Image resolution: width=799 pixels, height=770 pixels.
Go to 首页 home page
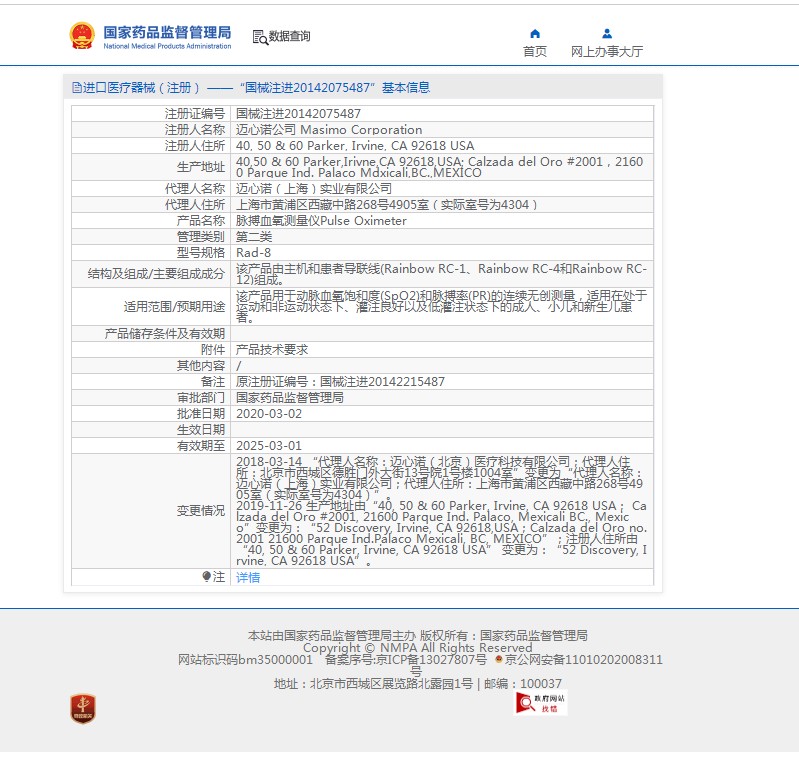click(x=535, y=51)
